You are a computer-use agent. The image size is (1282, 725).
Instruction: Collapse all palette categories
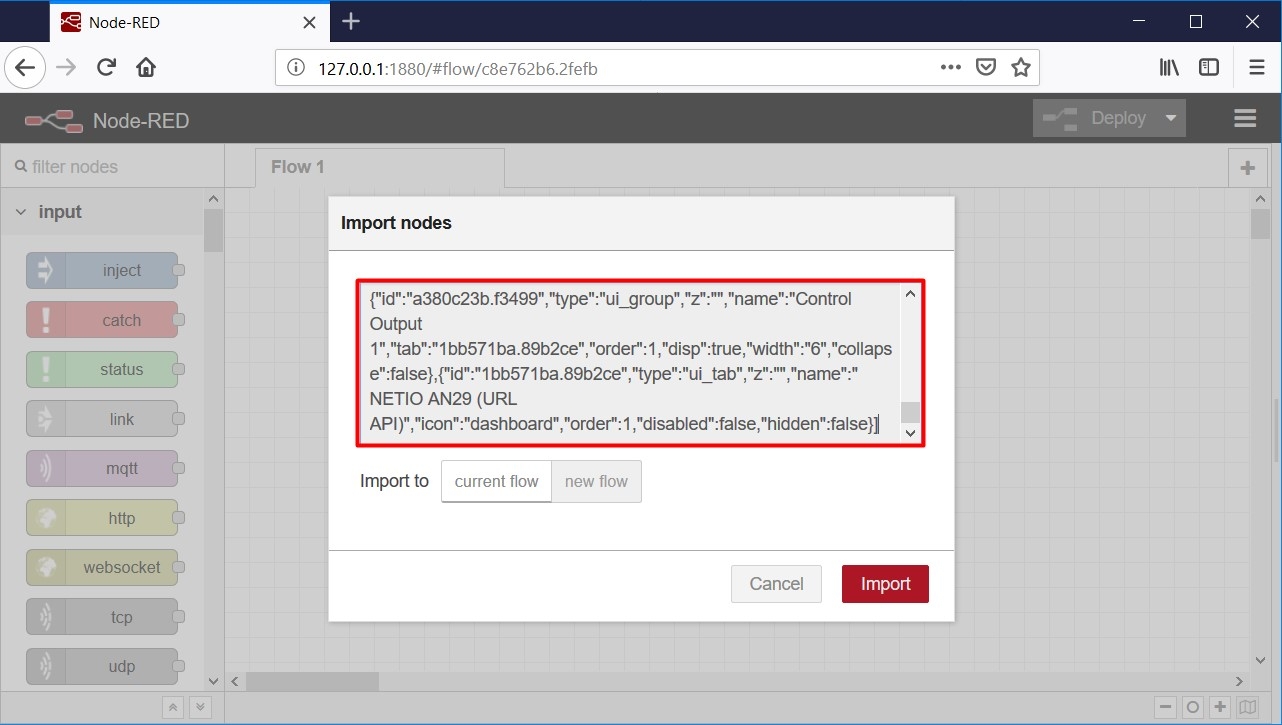coord(173,707)
